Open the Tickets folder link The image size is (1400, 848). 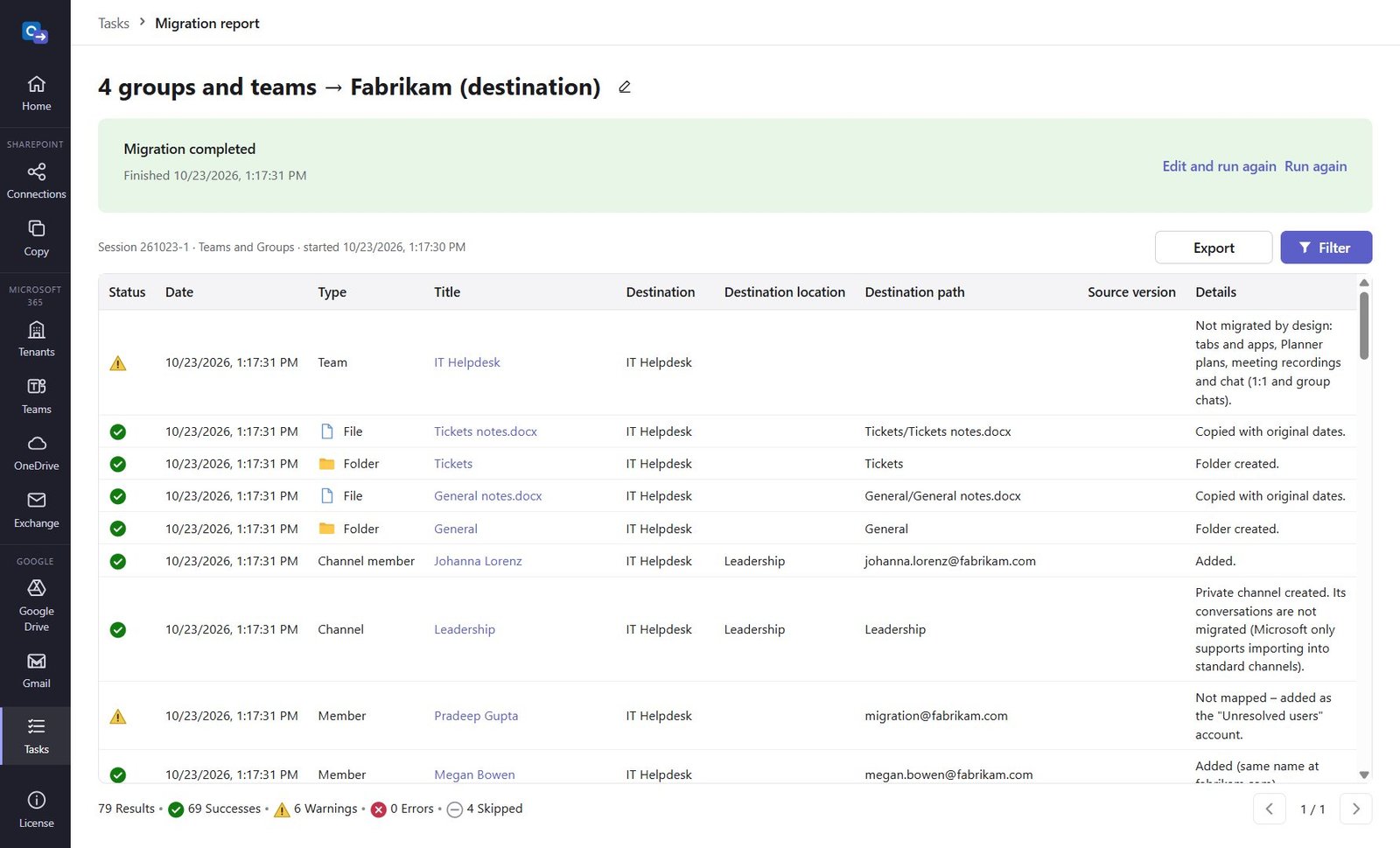(x=453, y=464)
